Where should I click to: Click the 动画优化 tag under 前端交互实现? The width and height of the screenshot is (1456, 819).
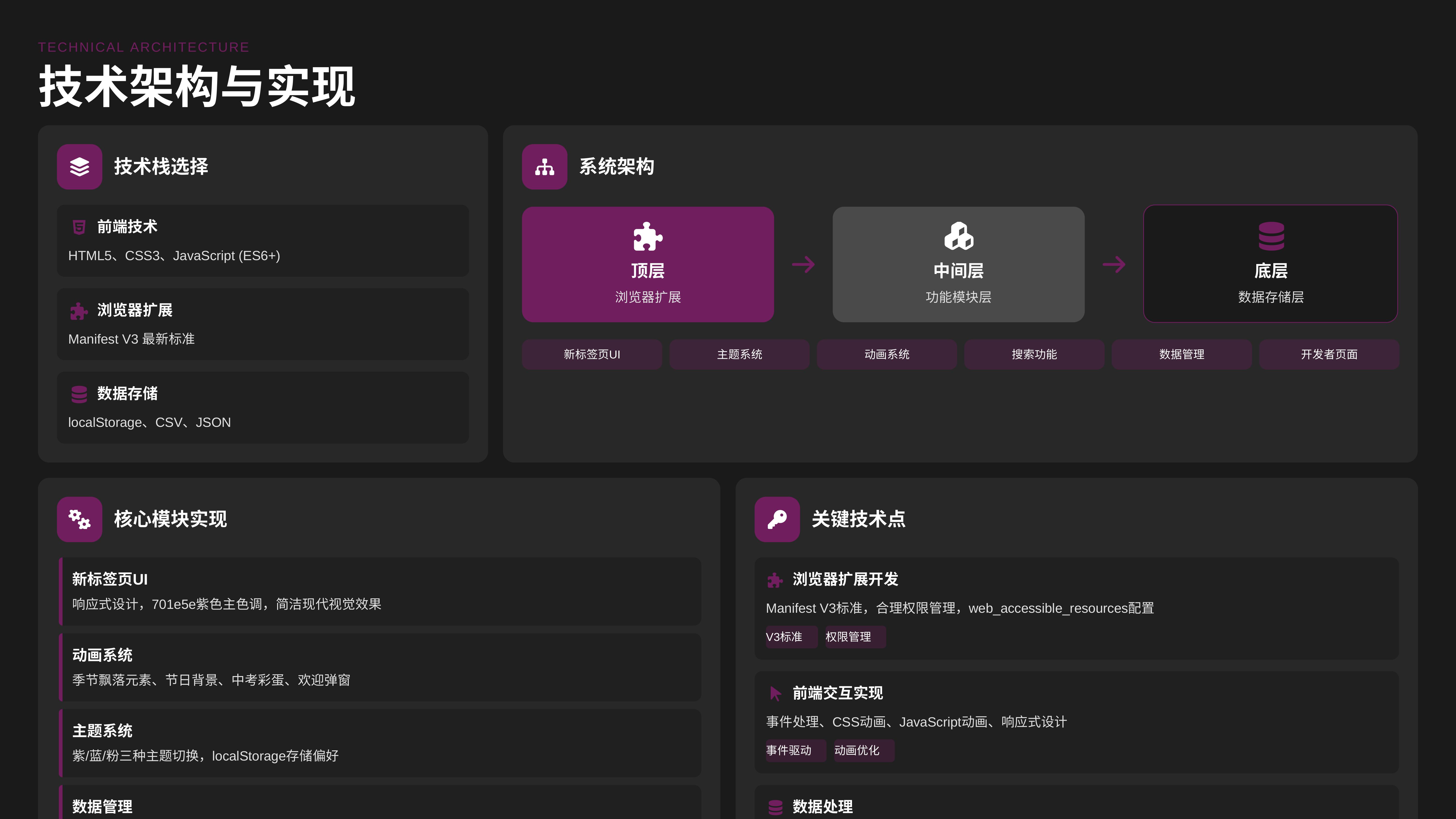click(864, 751)
